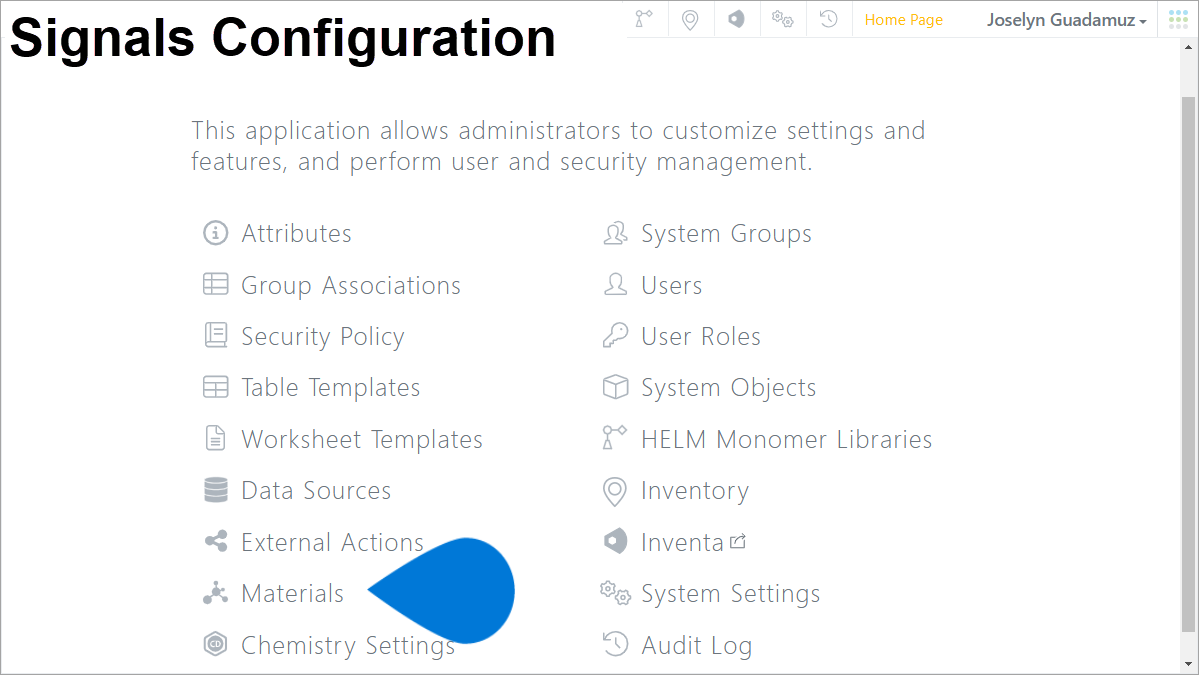
Task: Open the apps grid launcher icon
Action: (1178, 19)
